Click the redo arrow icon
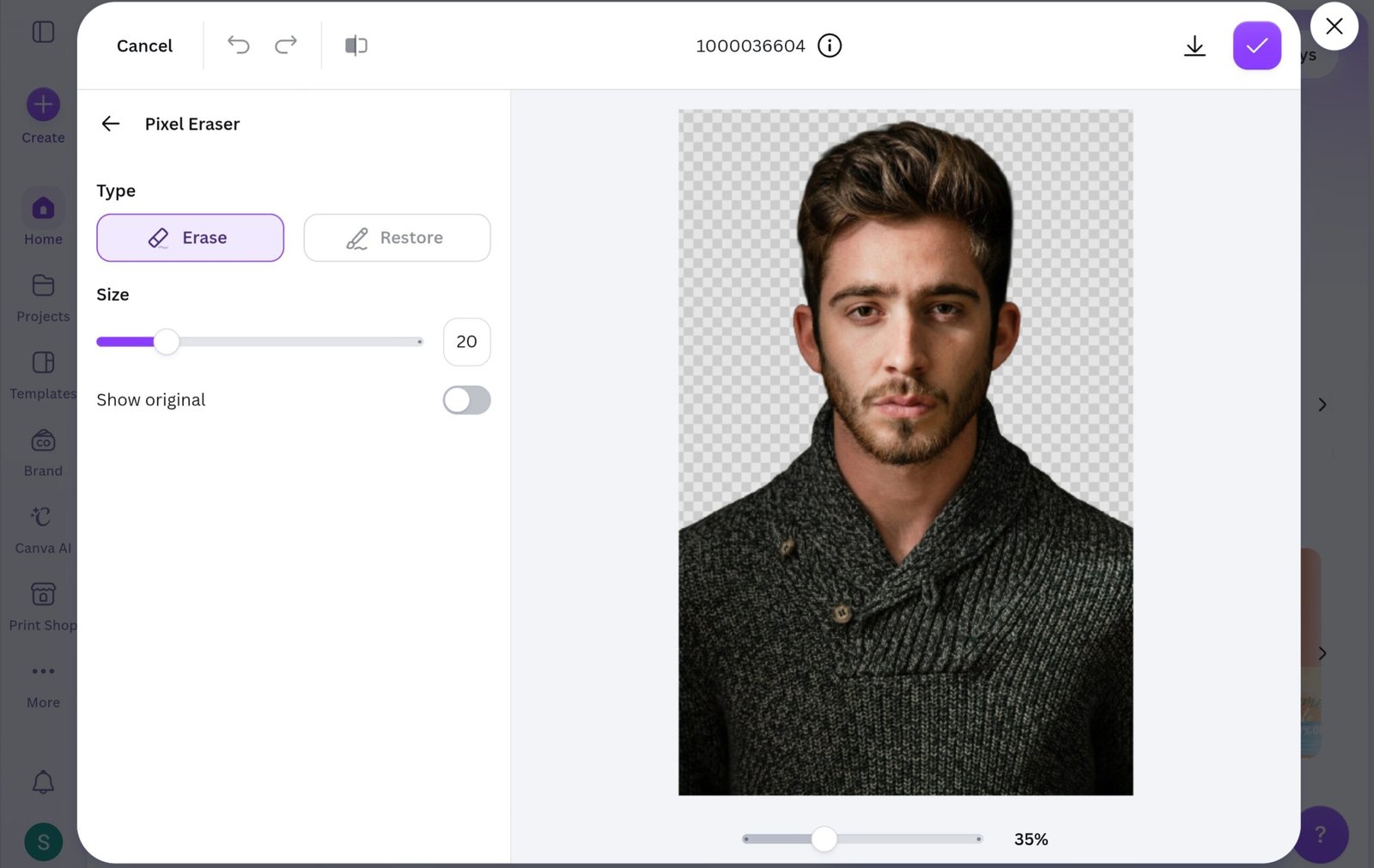 click(286, 45)
